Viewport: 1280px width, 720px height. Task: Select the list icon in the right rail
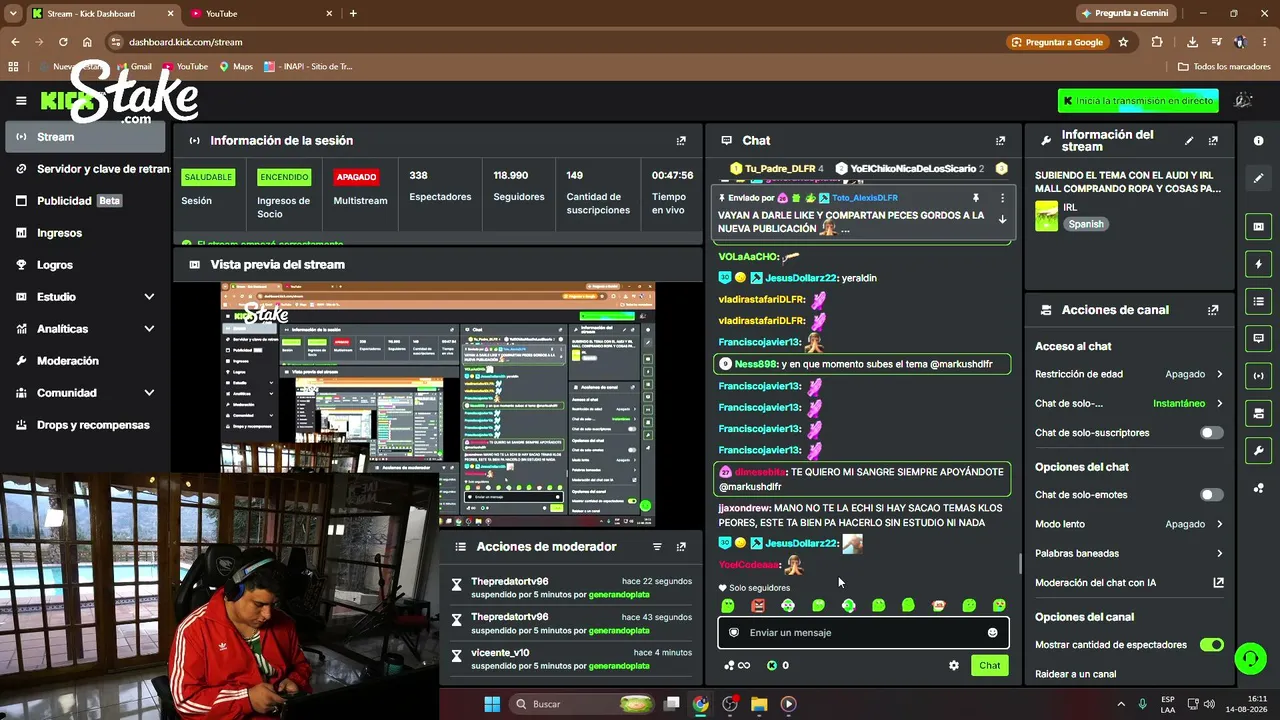point(1258,301)
